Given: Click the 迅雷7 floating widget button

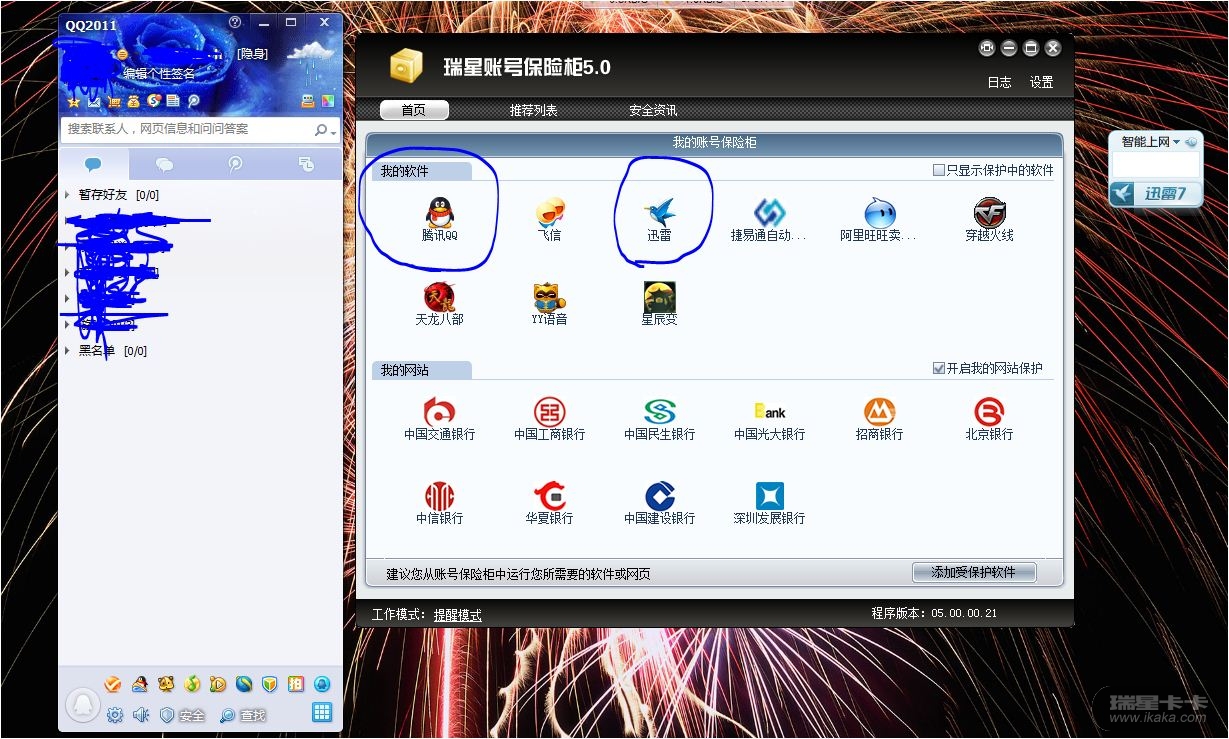Looking at the screenshot, I should (1155, 193).
